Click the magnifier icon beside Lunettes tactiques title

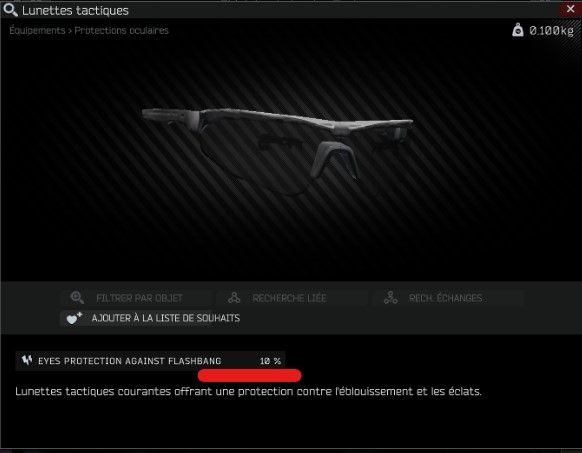10,10
